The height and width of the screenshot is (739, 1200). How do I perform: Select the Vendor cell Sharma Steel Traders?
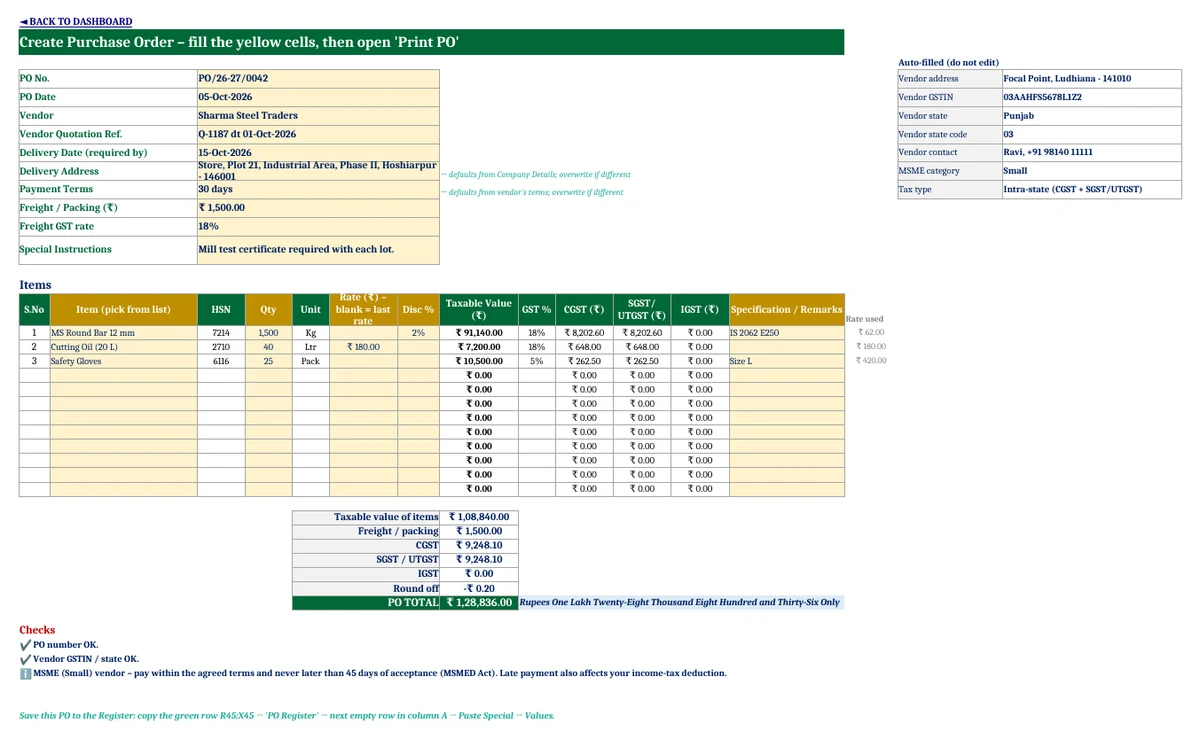(x=318, y=115)
